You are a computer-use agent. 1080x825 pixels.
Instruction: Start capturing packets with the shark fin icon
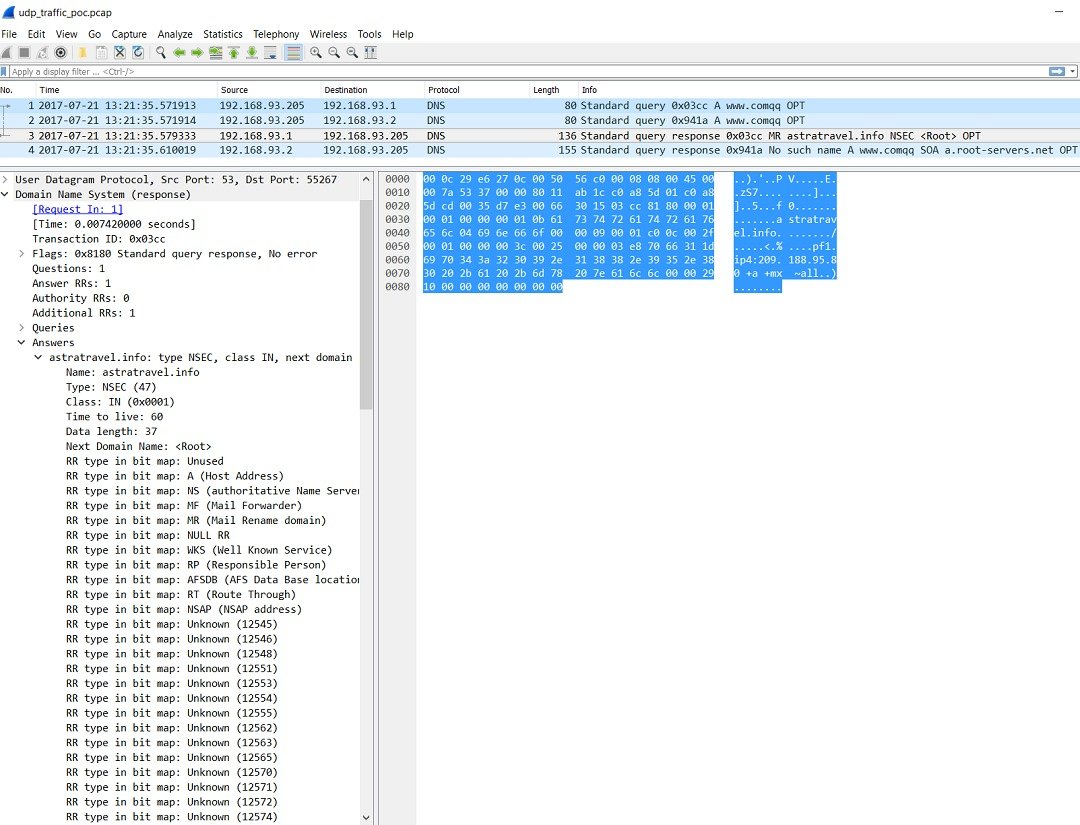[x=7, y=52]
